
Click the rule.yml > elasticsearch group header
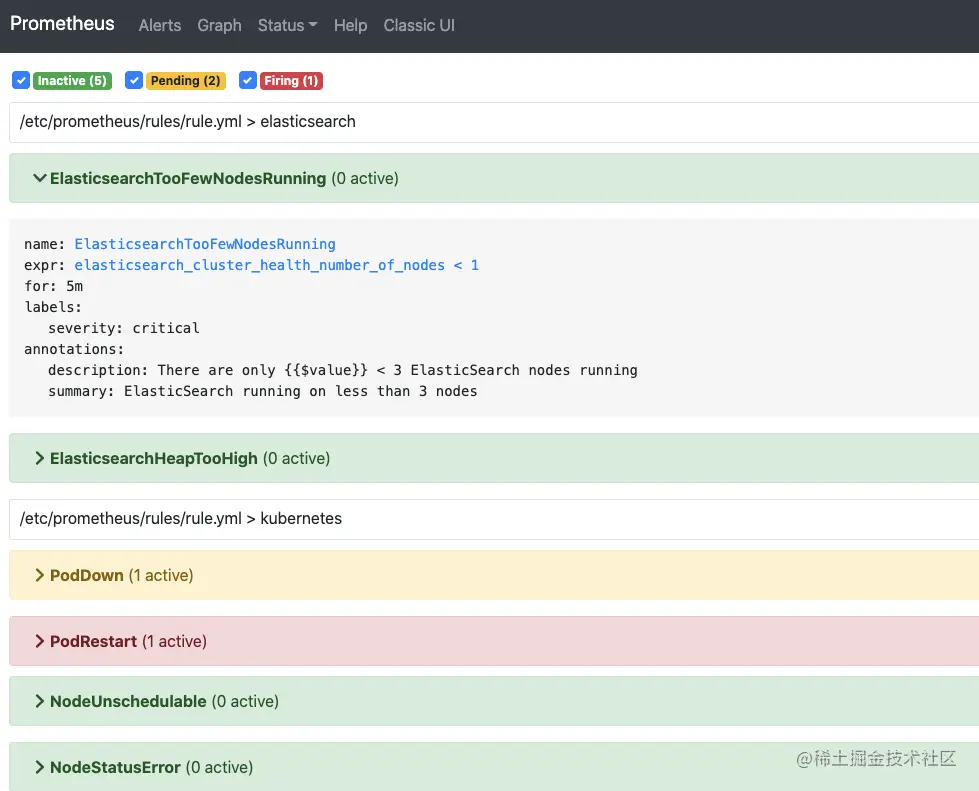[494, 122]
